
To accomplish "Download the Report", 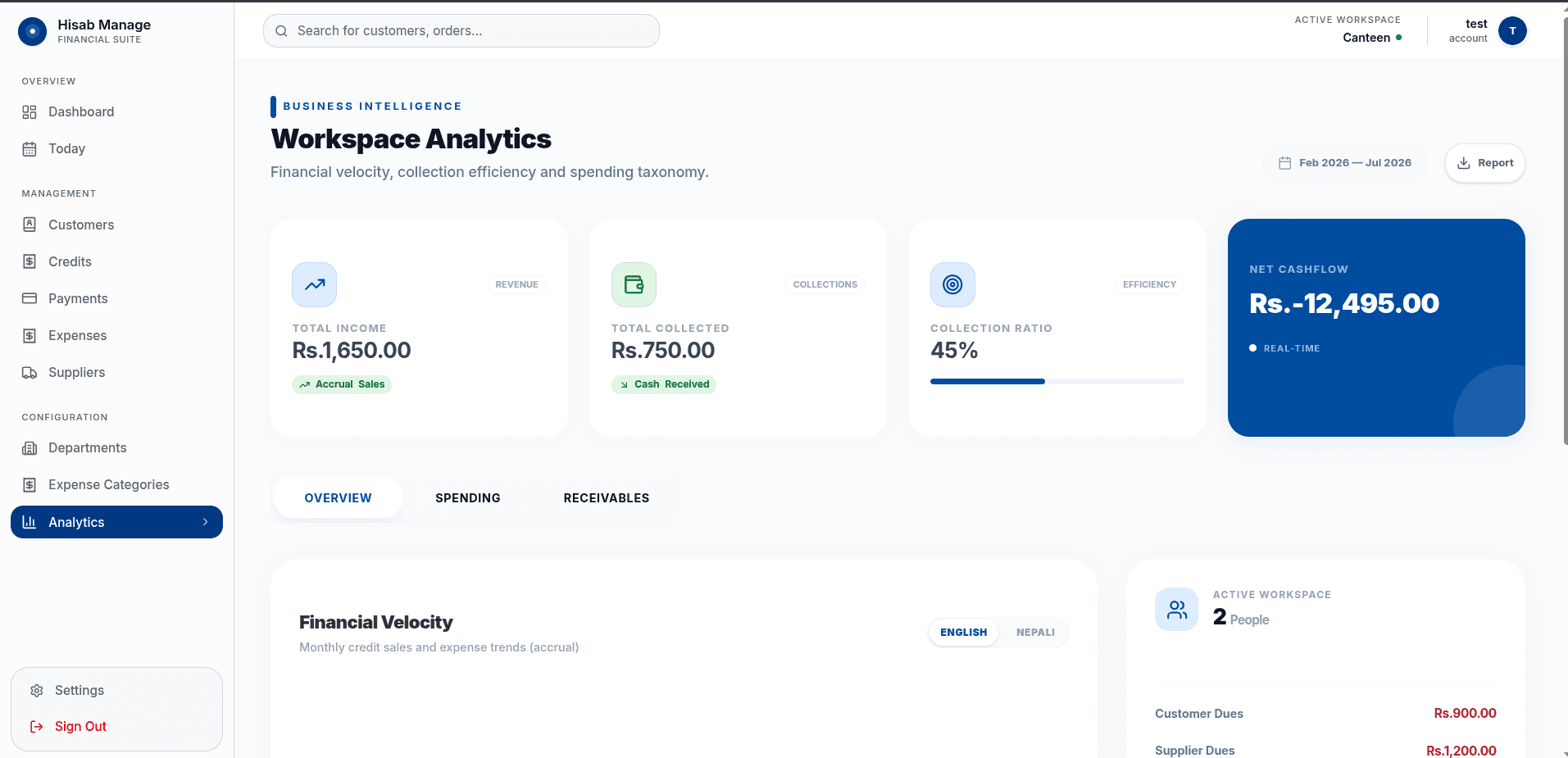I will click(1484, 163).
